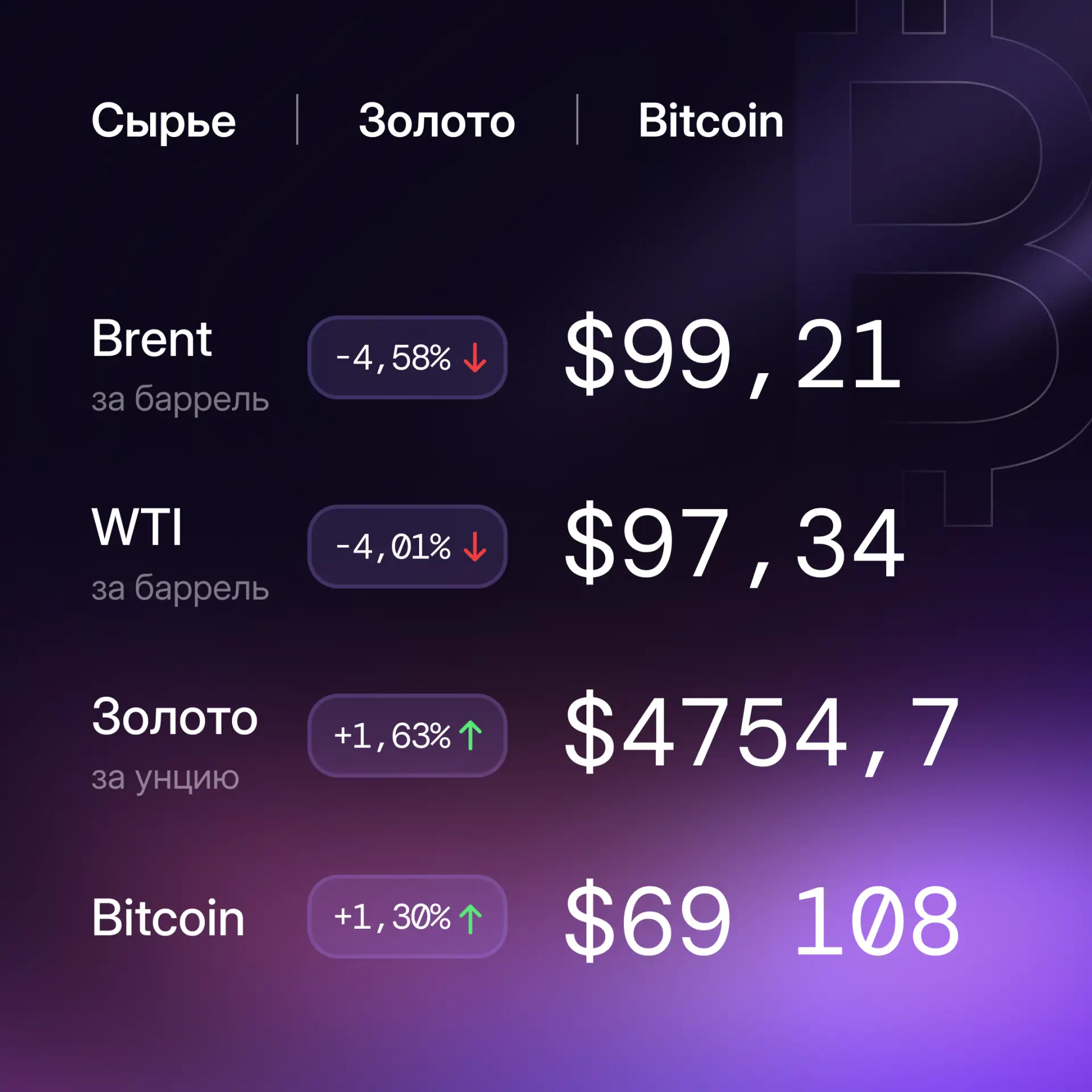The width and height of the screenshot is (1092, 1092).
Task: Click the WTI row label
Action: click(x=137, y=527)
